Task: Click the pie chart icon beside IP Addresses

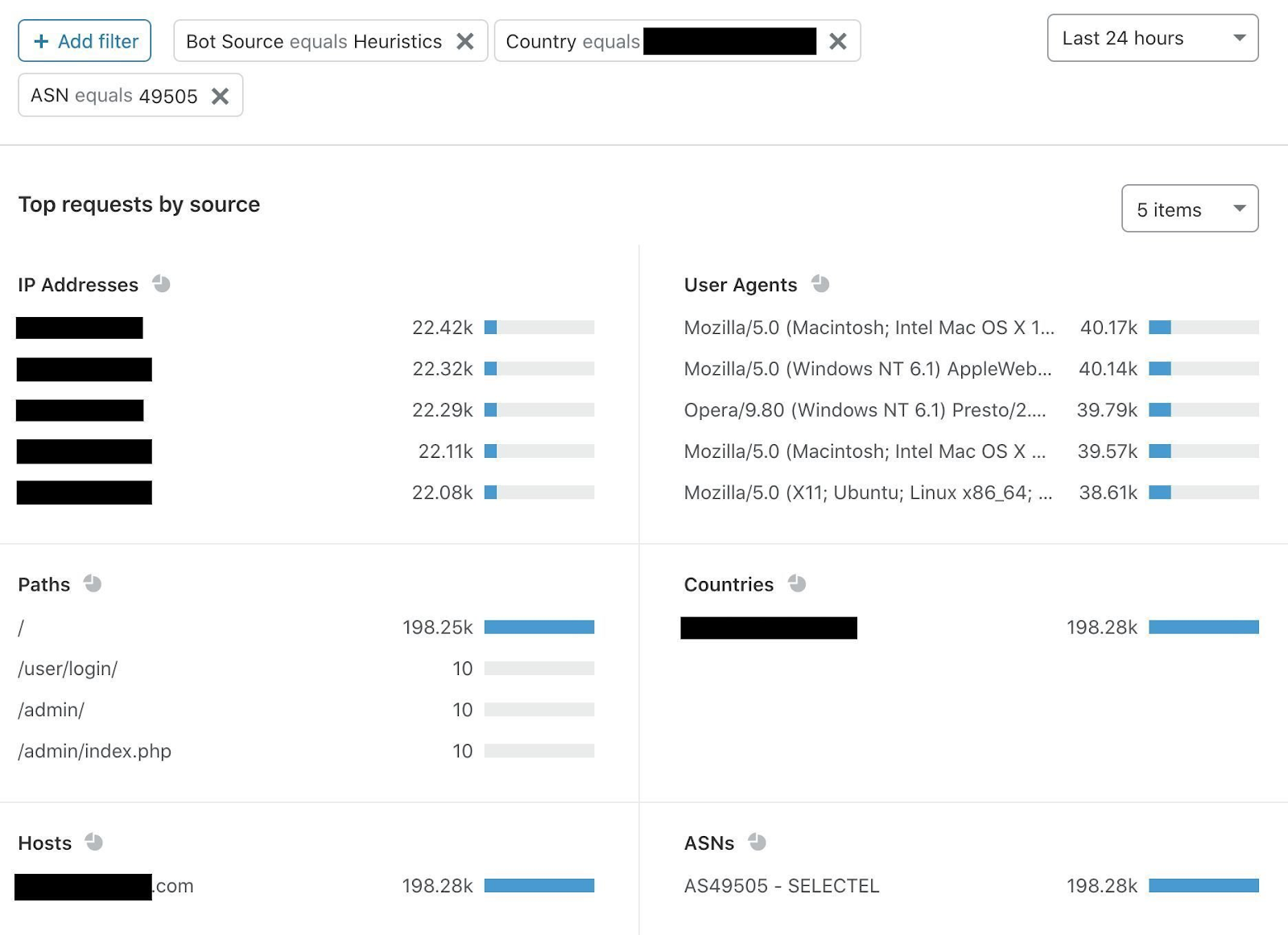Action: 161,284
